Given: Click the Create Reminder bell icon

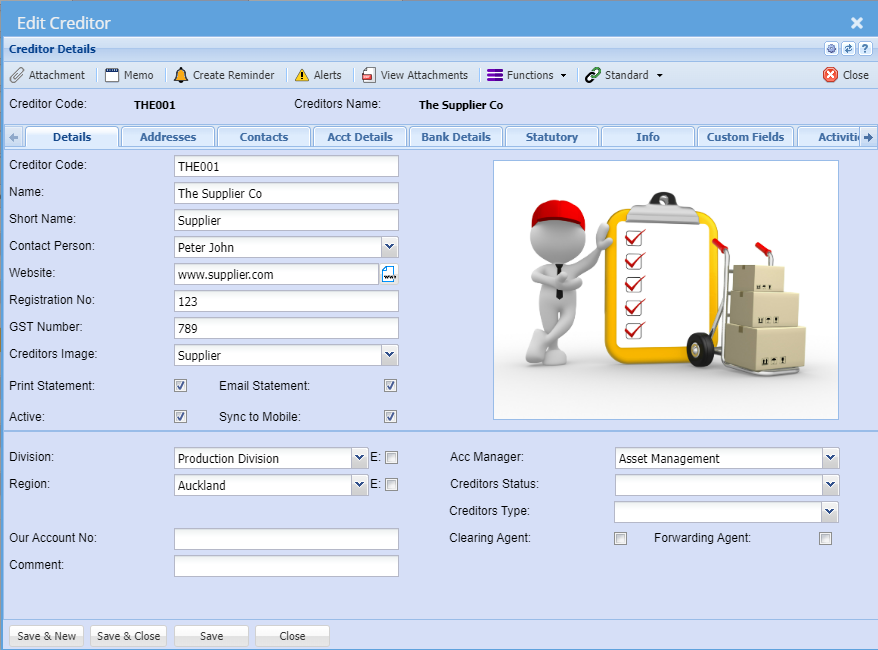Looking at the screenshot, I should pyautogui.click(x=181, y=75).
